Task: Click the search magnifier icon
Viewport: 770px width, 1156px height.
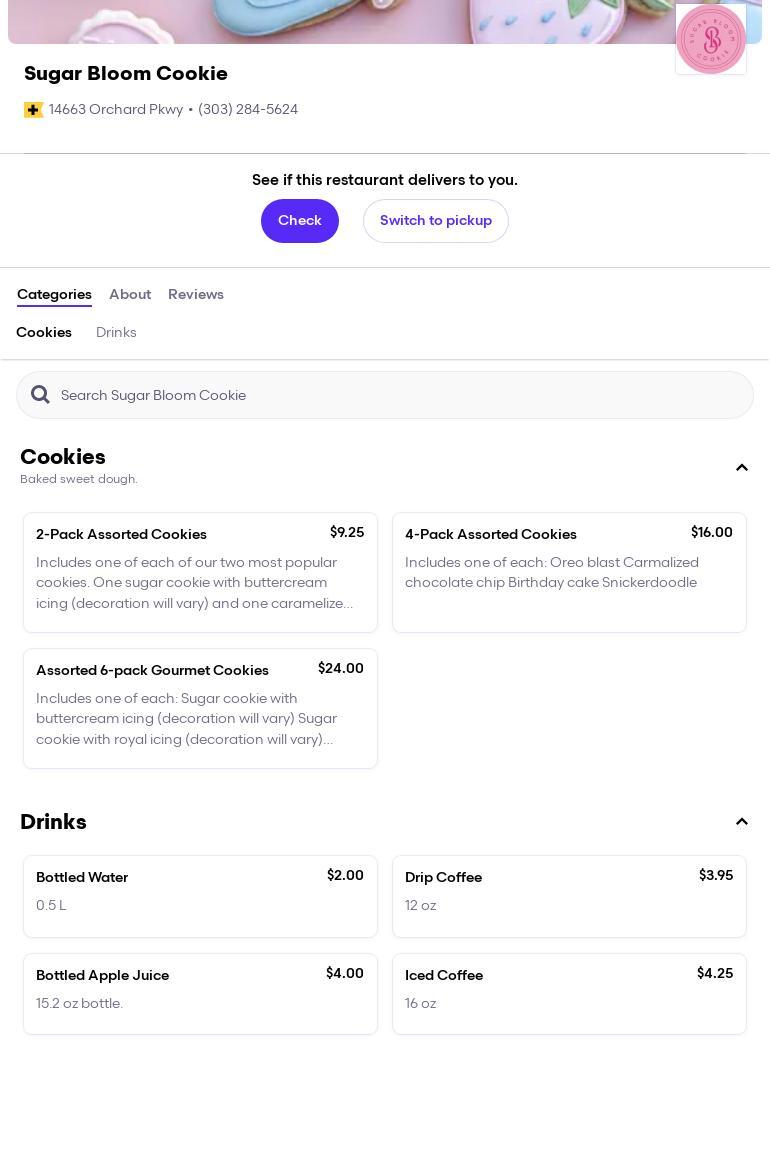Action: pos(40,395)
